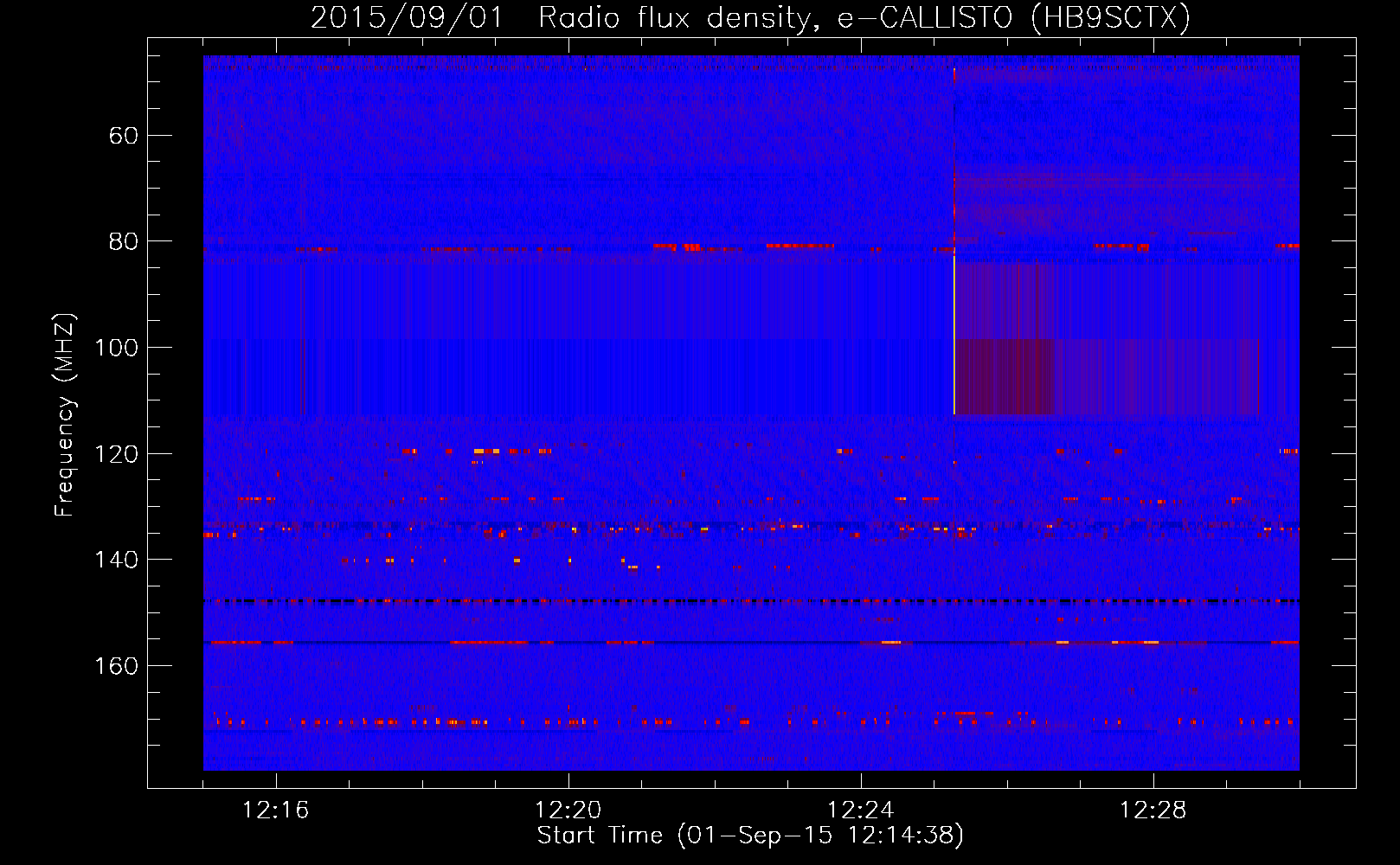Click the 'Start Time (01-Sep-15 12:14:38)' x-axis label
Image resolution: width=1400 pixels, height=865 pixels.
(x=750, y=836)
